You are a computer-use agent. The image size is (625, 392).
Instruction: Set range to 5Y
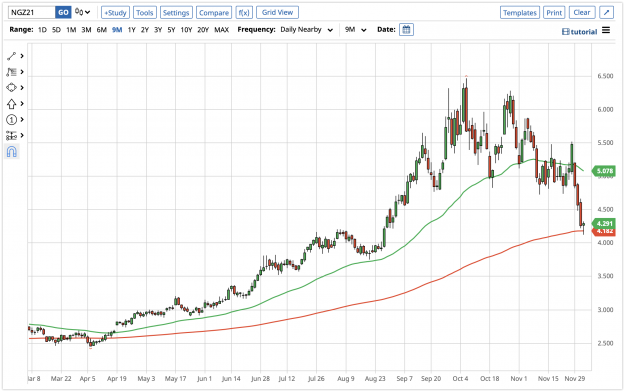pyautogui.click(x=171, y=30)
